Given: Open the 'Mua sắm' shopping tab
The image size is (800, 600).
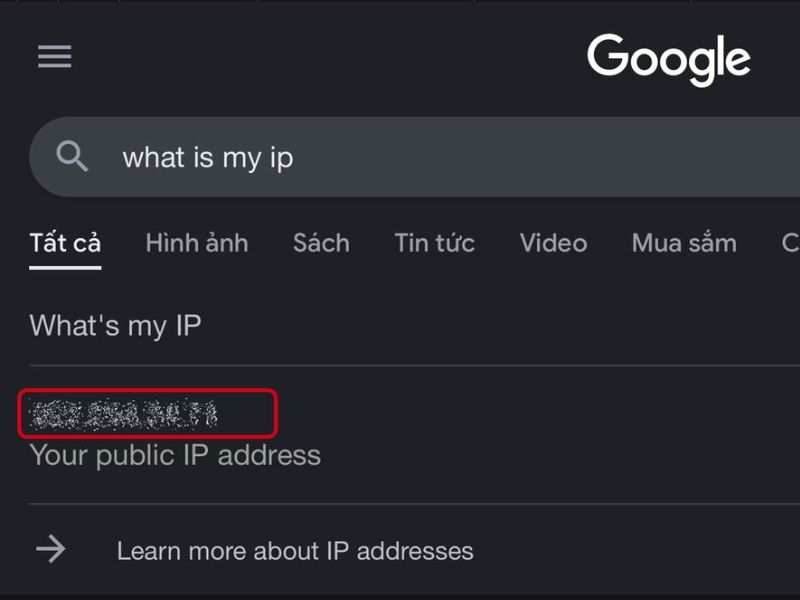Looking at the screenshot, I should pyautogui.click(x=683, y=243).
